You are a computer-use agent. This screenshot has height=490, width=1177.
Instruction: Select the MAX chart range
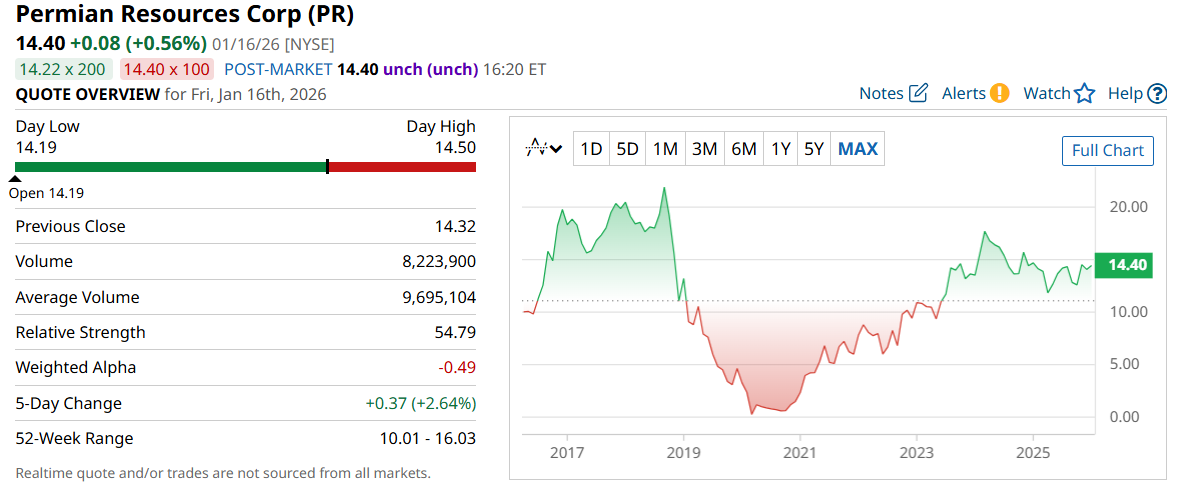(x=858, y=149)
